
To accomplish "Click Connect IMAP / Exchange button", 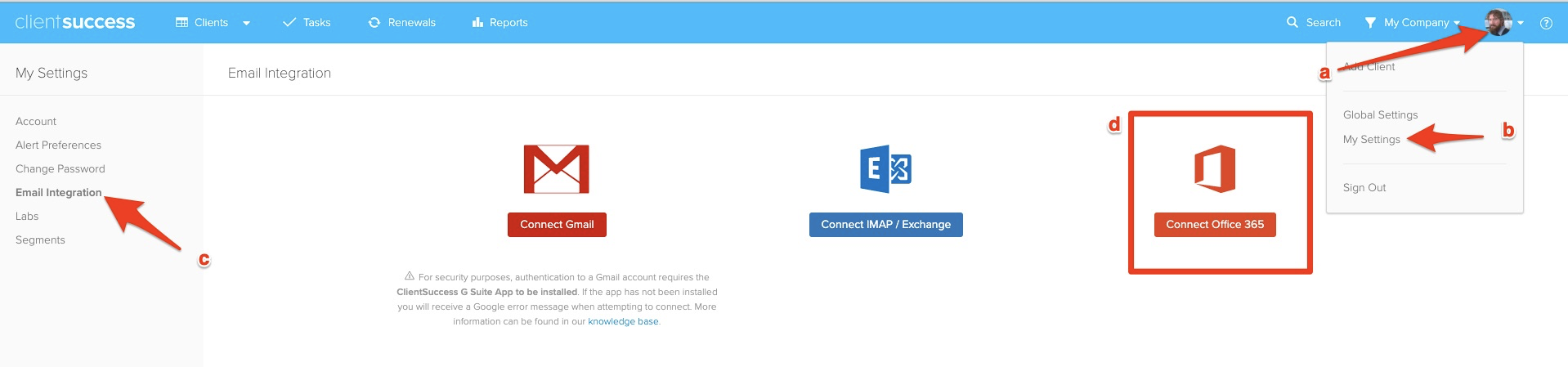I will coord(886,225).
